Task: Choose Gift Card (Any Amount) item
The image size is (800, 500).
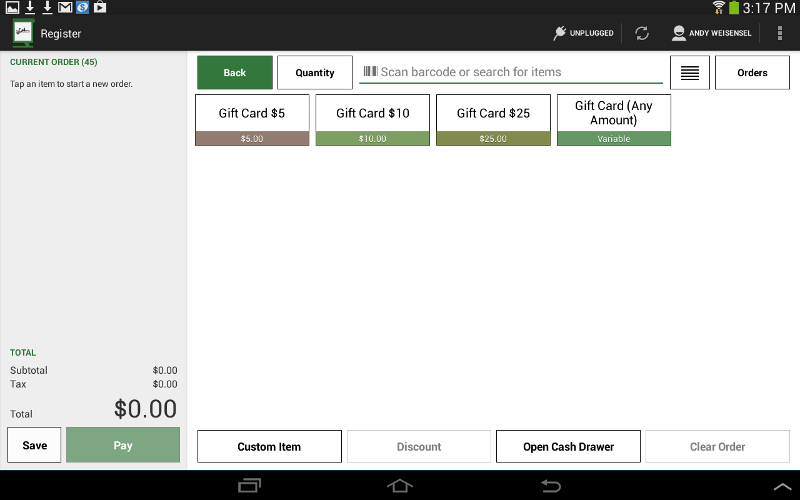Action: click(x=613, y=120)
